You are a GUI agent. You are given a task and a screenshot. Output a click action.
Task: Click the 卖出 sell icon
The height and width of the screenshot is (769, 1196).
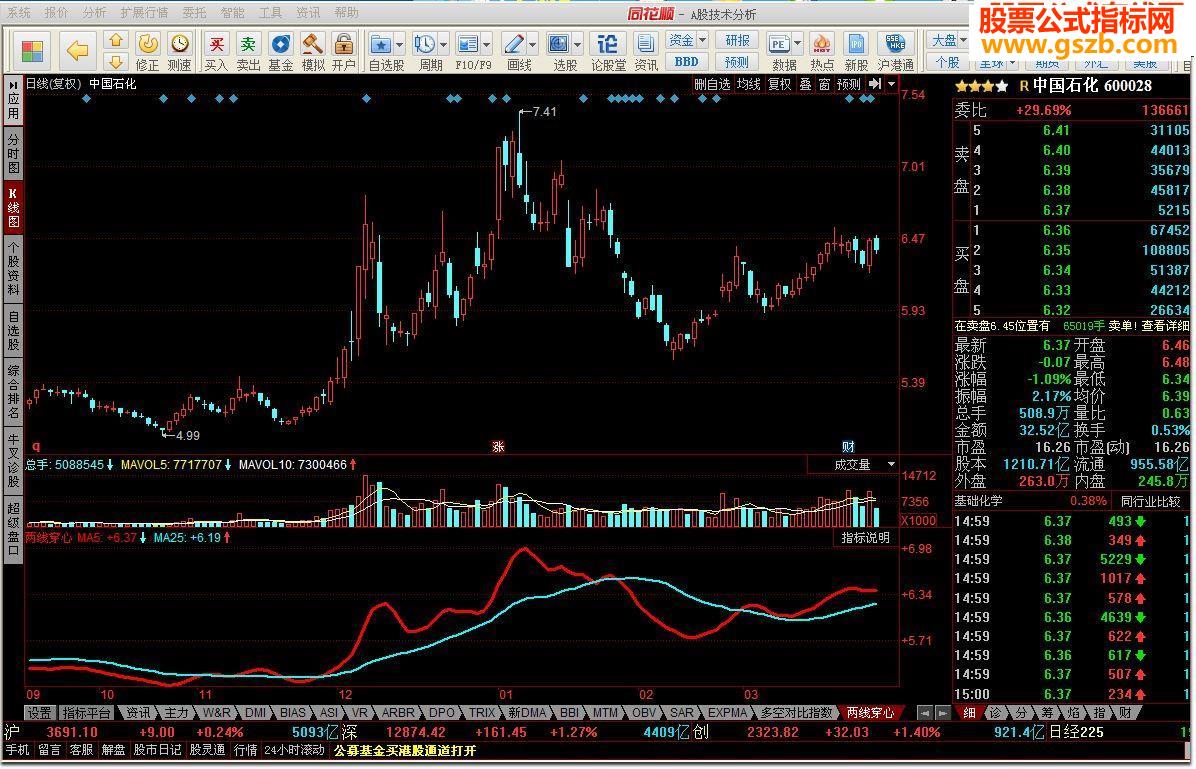point(248,44)
